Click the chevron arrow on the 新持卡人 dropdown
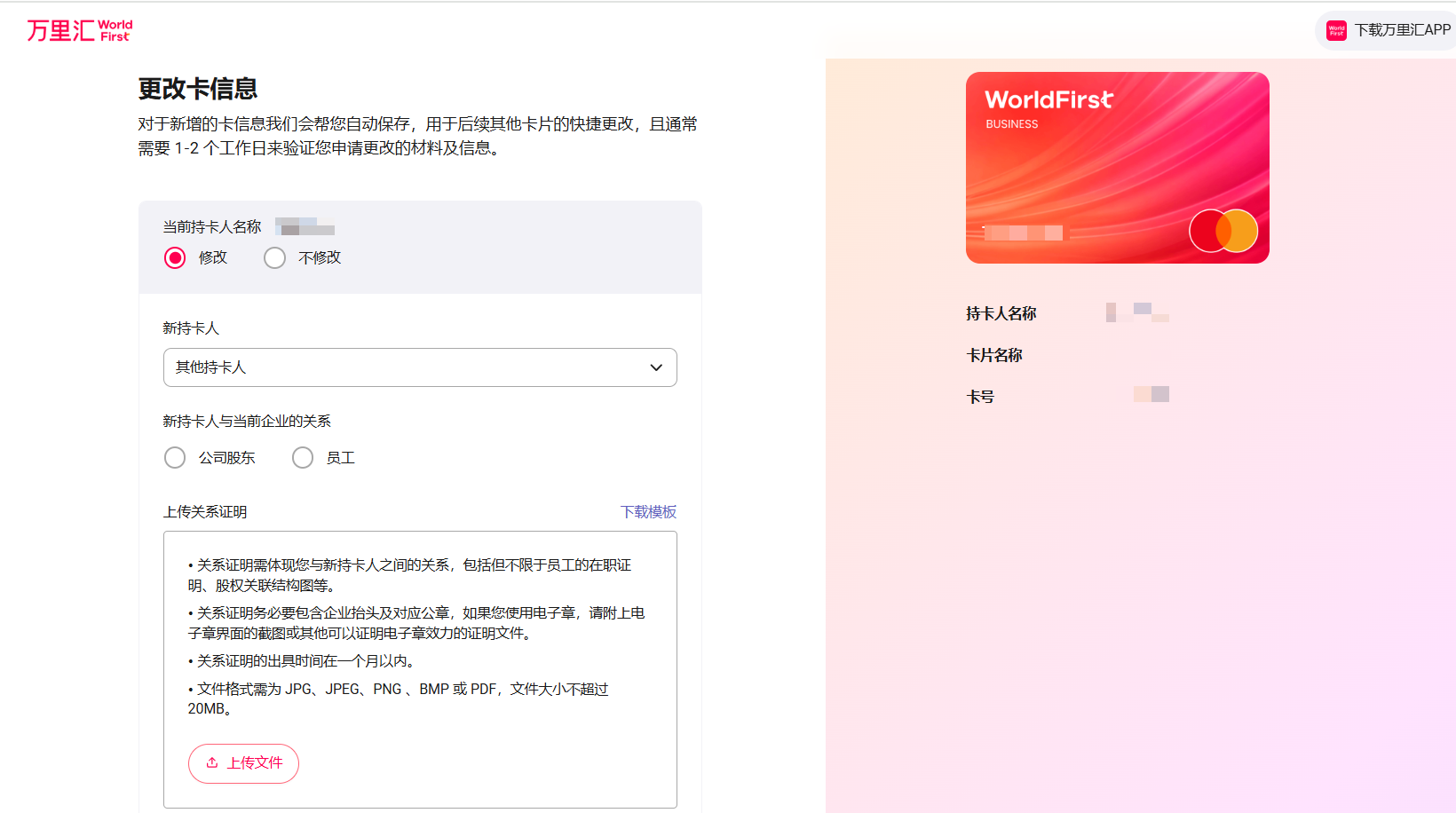 point(656,367)
